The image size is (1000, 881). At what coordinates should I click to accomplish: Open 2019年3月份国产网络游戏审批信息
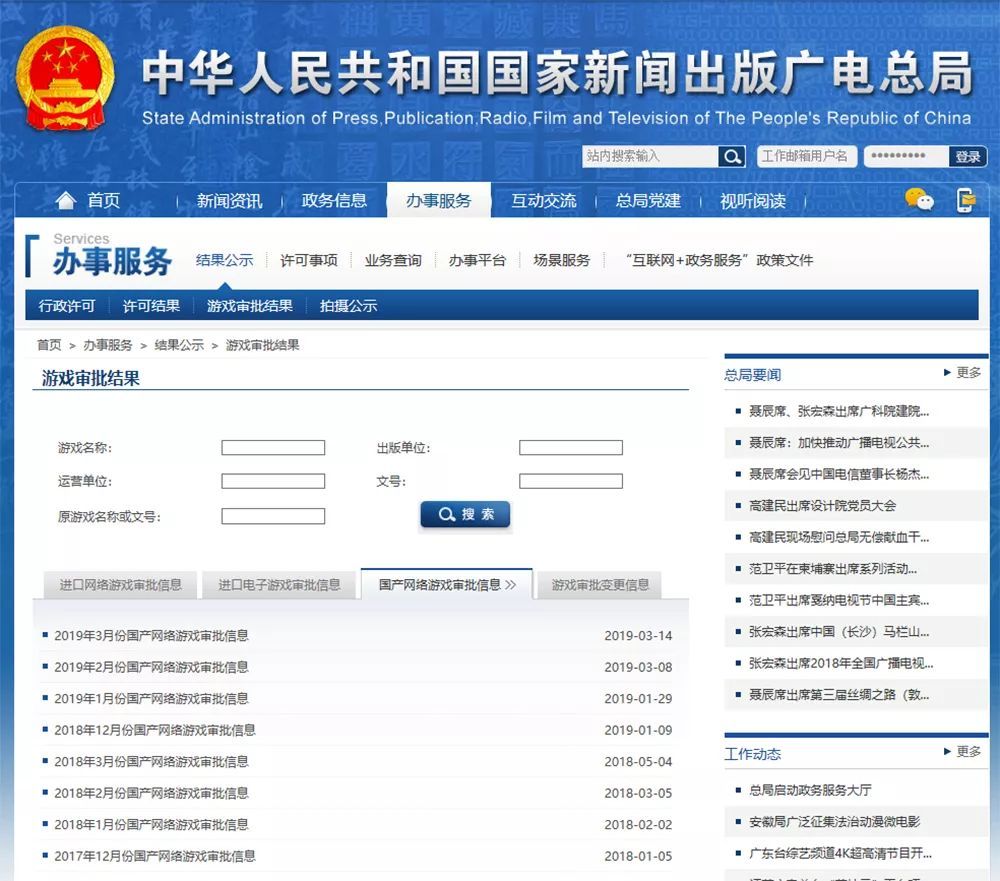(x=150, y=634)
